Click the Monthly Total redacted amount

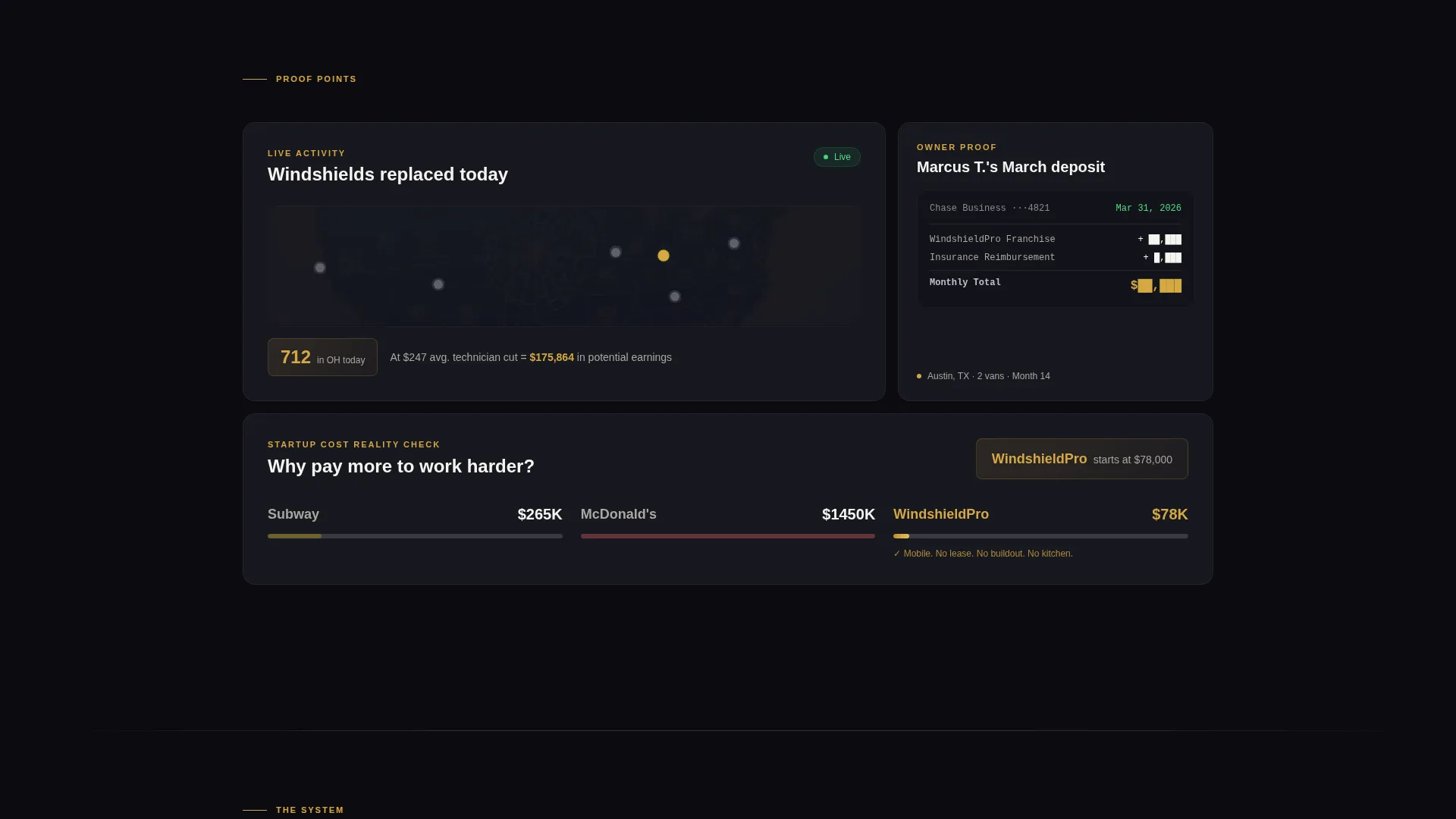(1156, 285)
